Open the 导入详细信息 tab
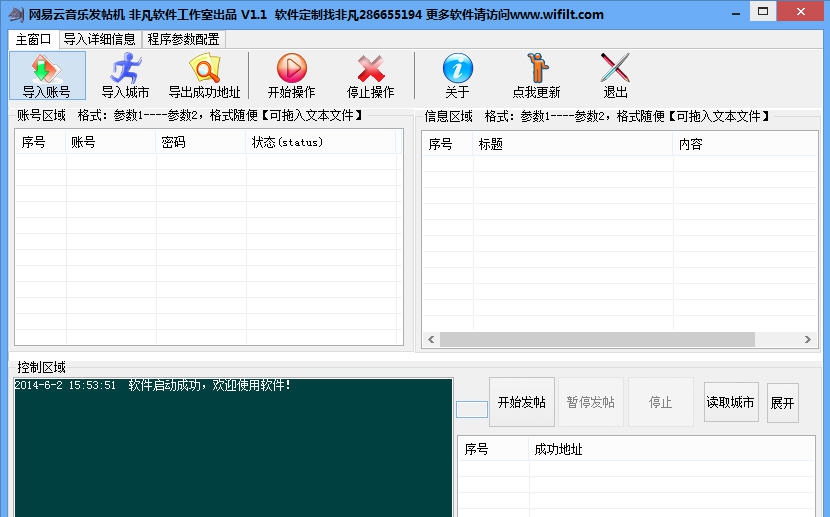Viewport: 830px width, 517px height. pyautogui.click(x=100, y=39)
